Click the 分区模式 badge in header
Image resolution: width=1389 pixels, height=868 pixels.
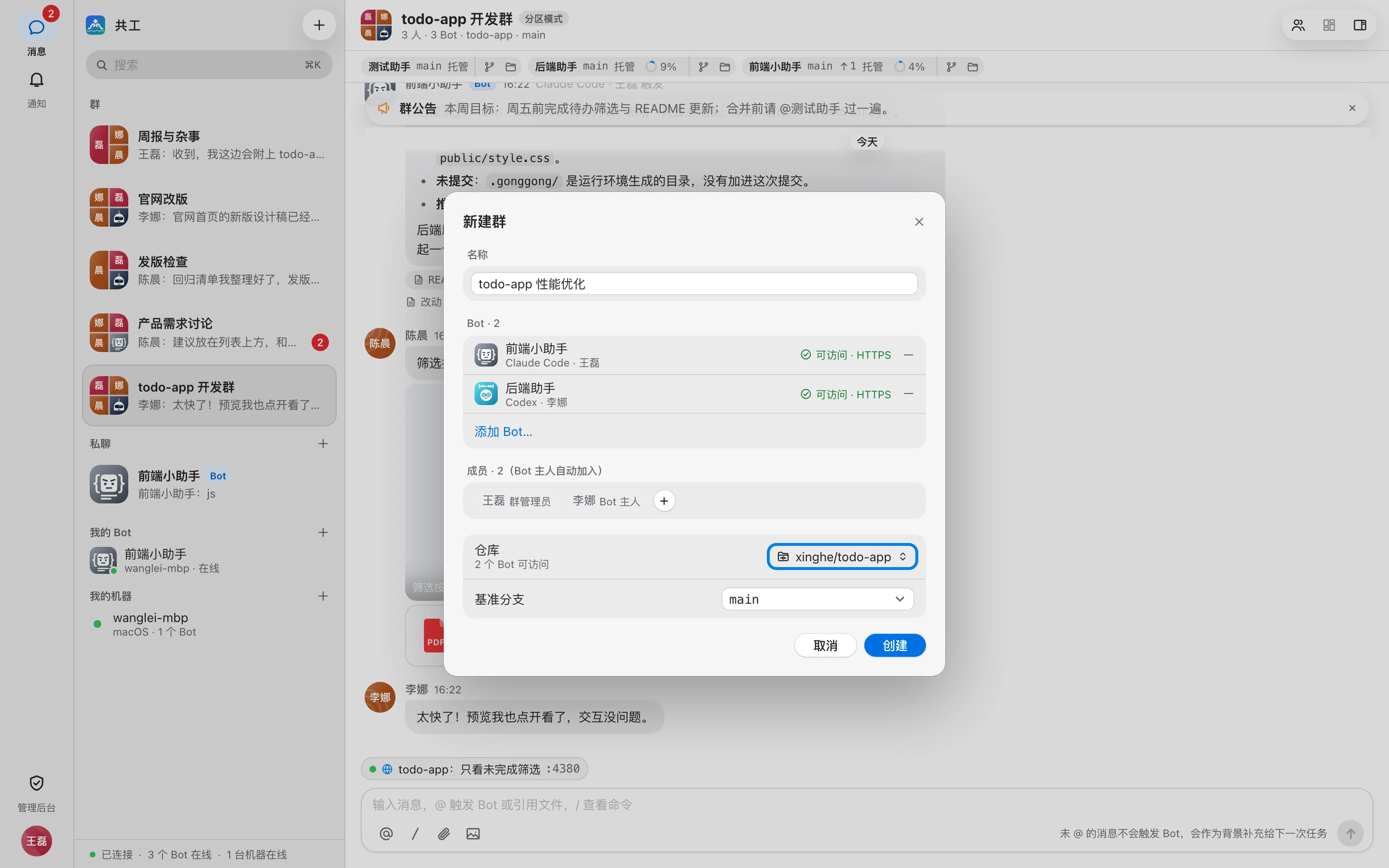[544, 19]
